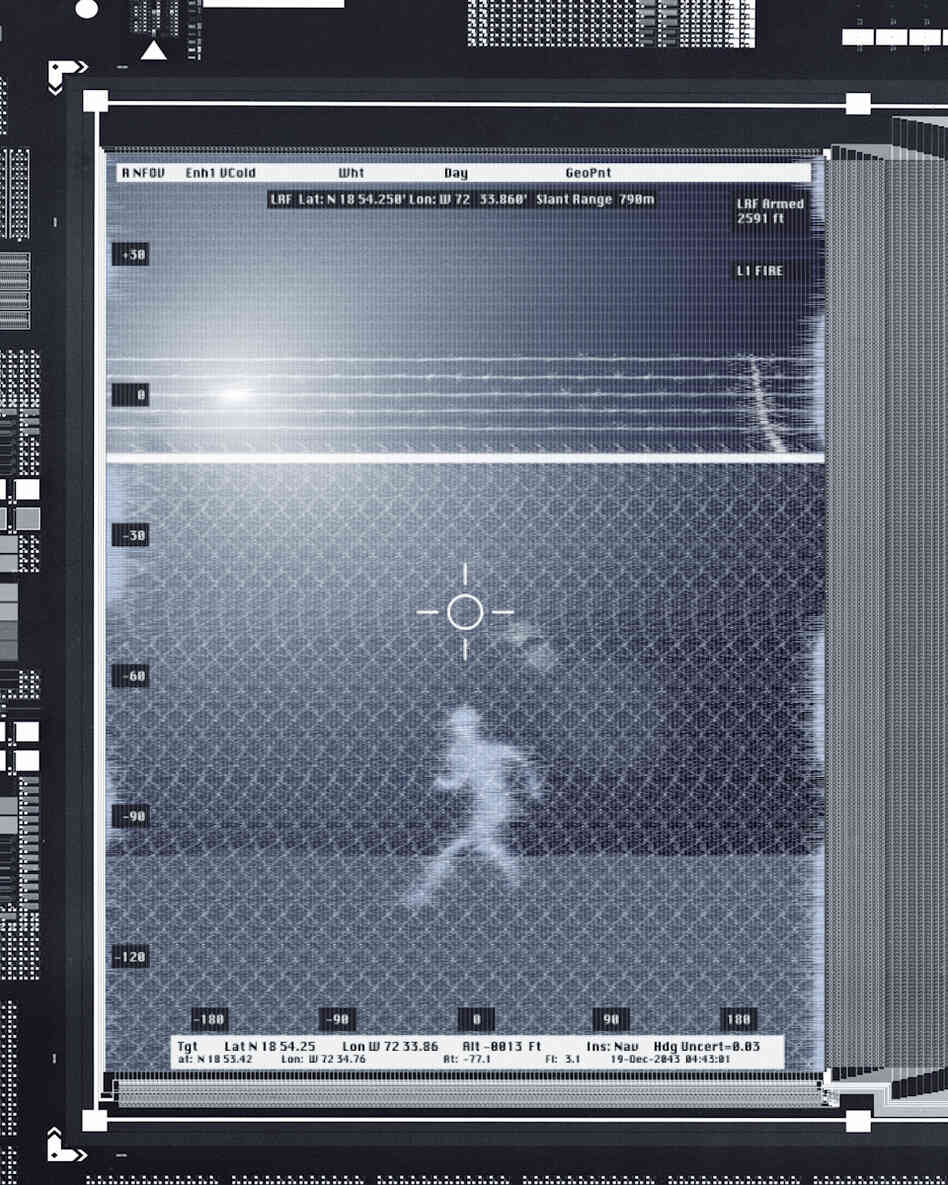This screenshot has height=1185, width=948.
Task: Click the LRF 'Lat: N 18 54.250'' readout
Action: 352,200
